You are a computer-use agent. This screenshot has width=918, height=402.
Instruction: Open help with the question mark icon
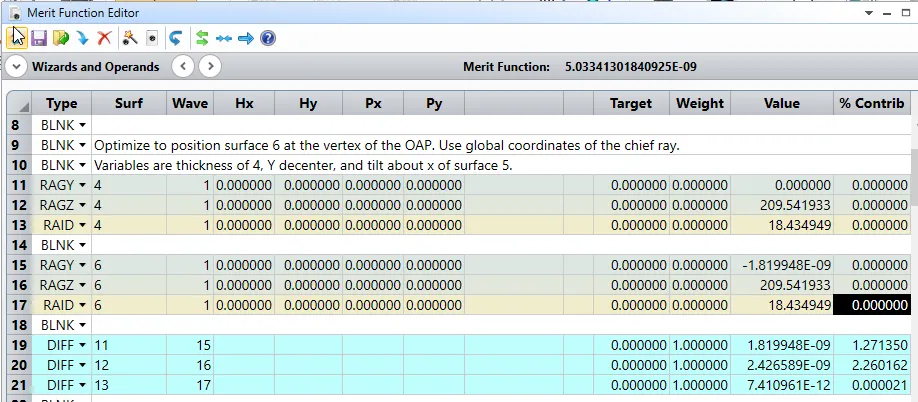[268, 38]
